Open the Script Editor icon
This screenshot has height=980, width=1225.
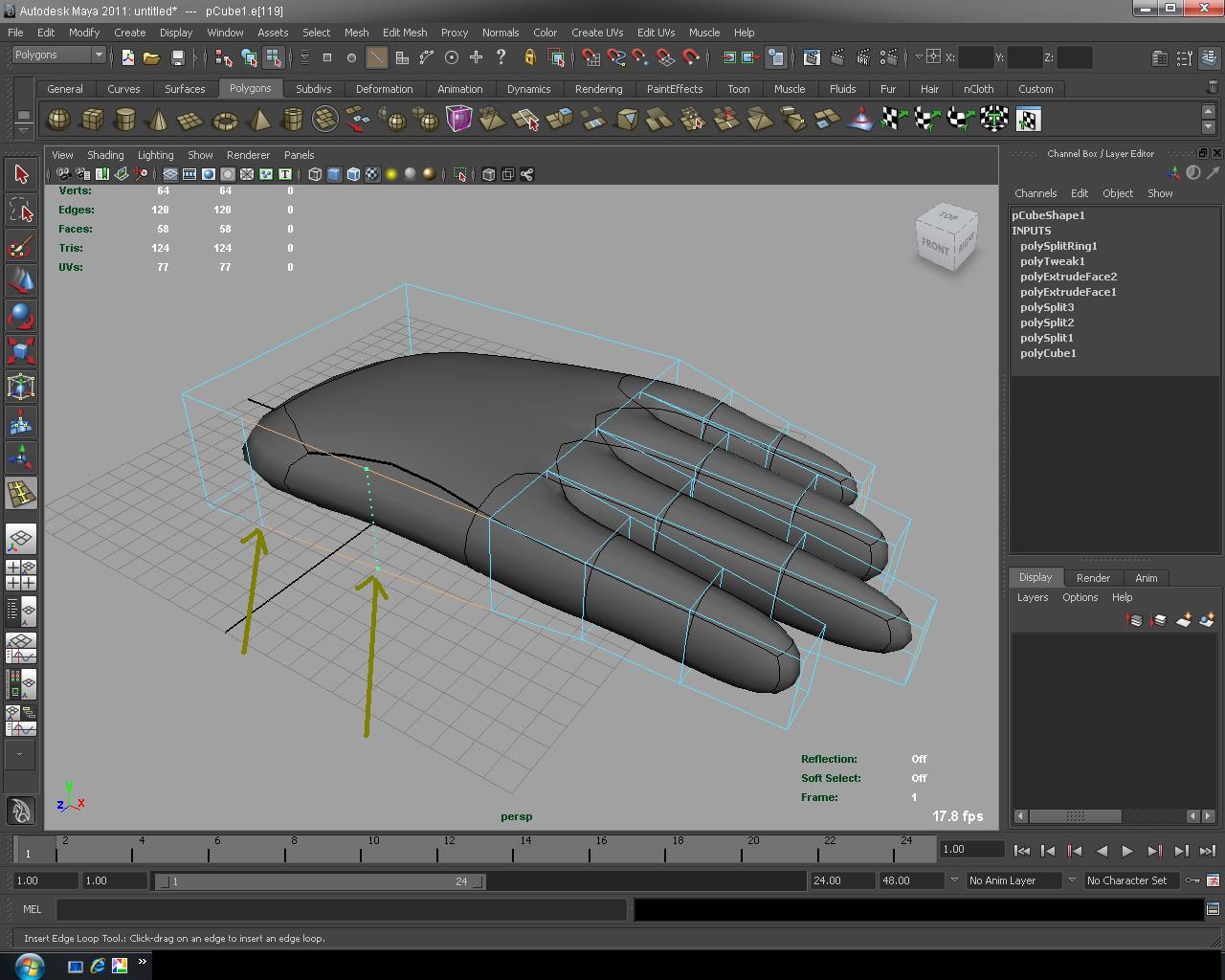[x=1213, y=909]
